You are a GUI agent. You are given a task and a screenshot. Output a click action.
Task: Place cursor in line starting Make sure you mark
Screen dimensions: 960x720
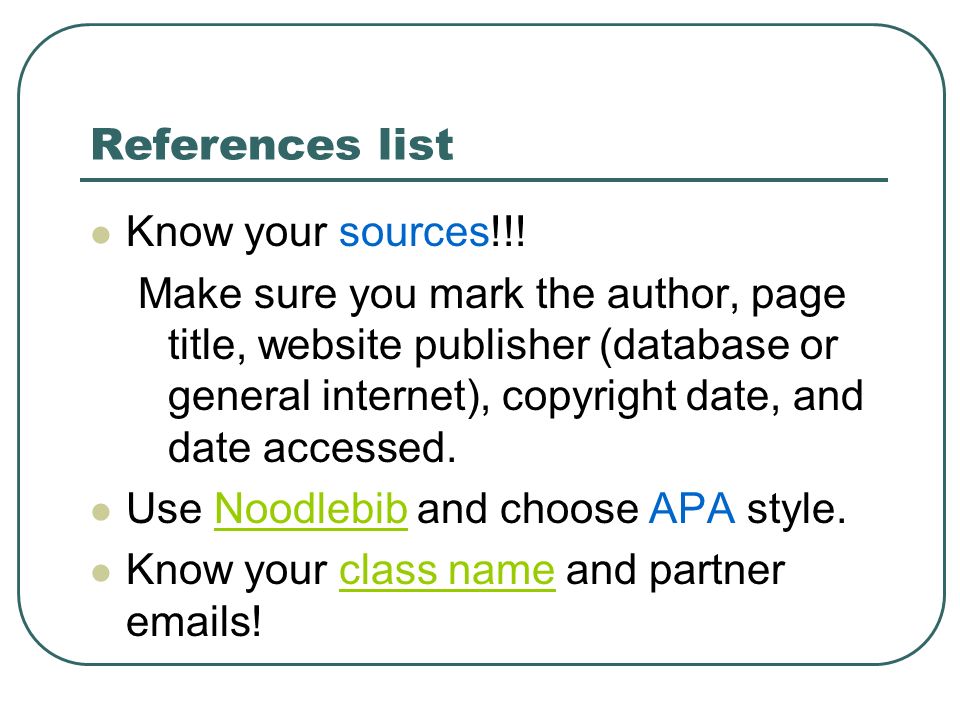pyautogui.click(x=492, y=294)
